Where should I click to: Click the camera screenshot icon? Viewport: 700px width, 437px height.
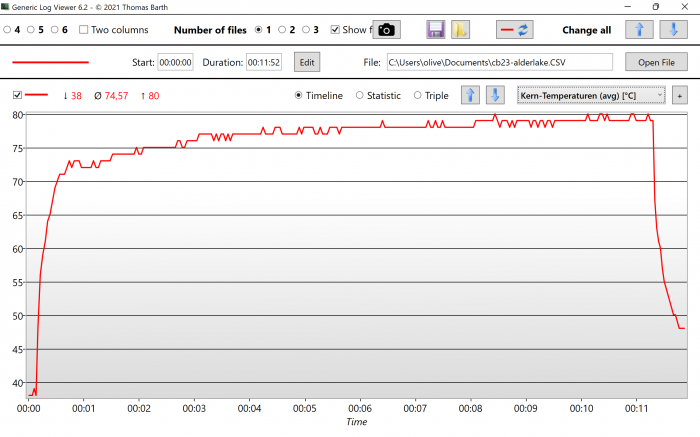(x=387, y=30)
